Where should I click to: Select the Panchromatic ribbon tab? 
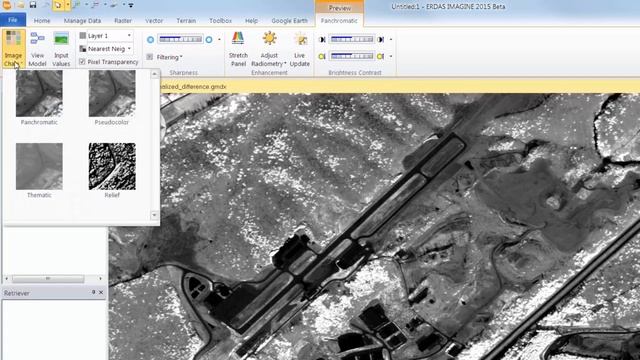[339, 20]
